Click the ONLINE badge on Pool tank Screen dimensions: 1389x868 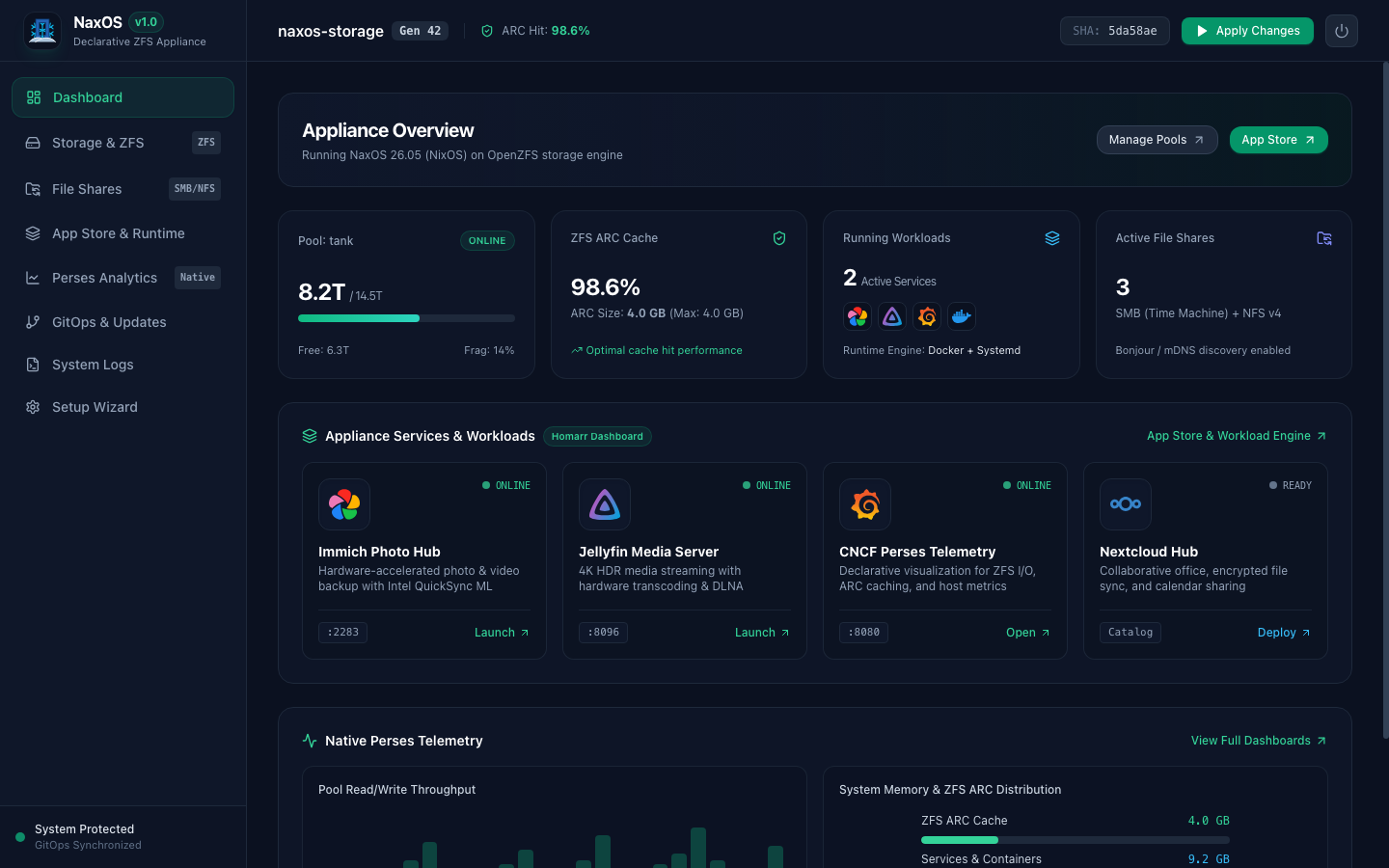487,241
